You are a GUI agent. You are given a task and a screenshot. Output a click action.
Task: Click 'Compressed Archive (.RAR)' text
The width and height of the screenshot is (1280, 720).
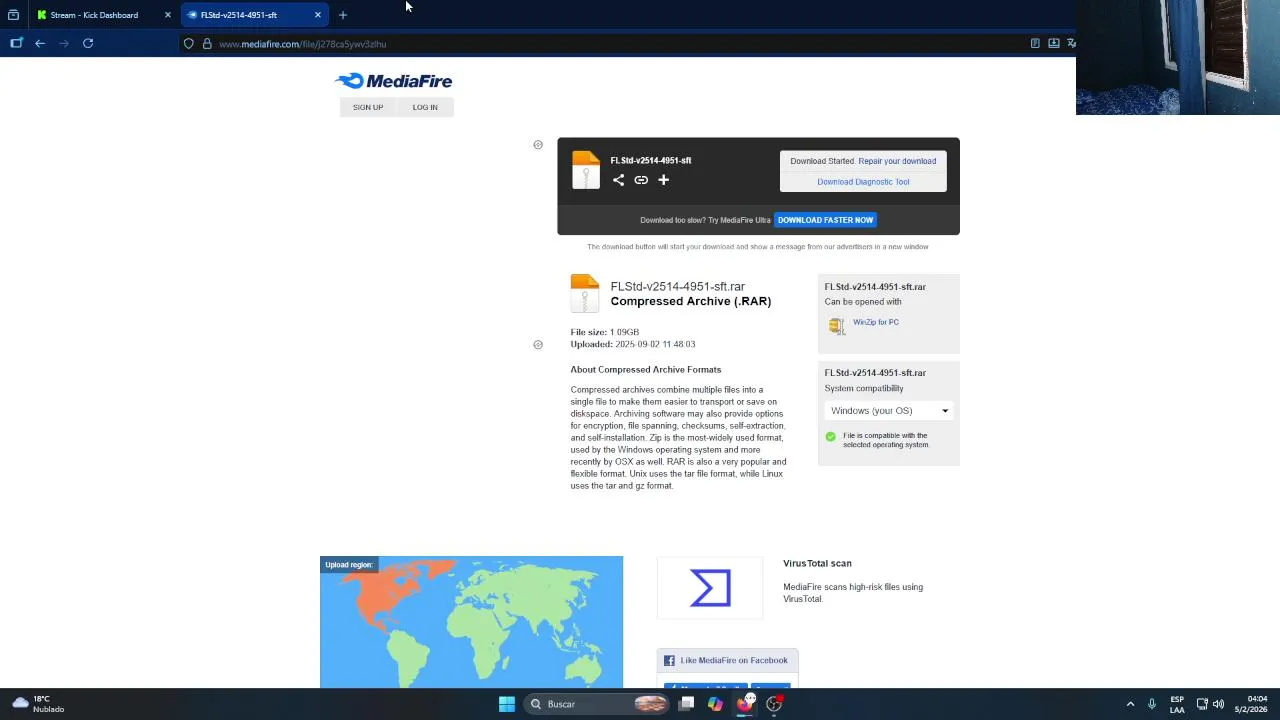(x=691, y=301)
